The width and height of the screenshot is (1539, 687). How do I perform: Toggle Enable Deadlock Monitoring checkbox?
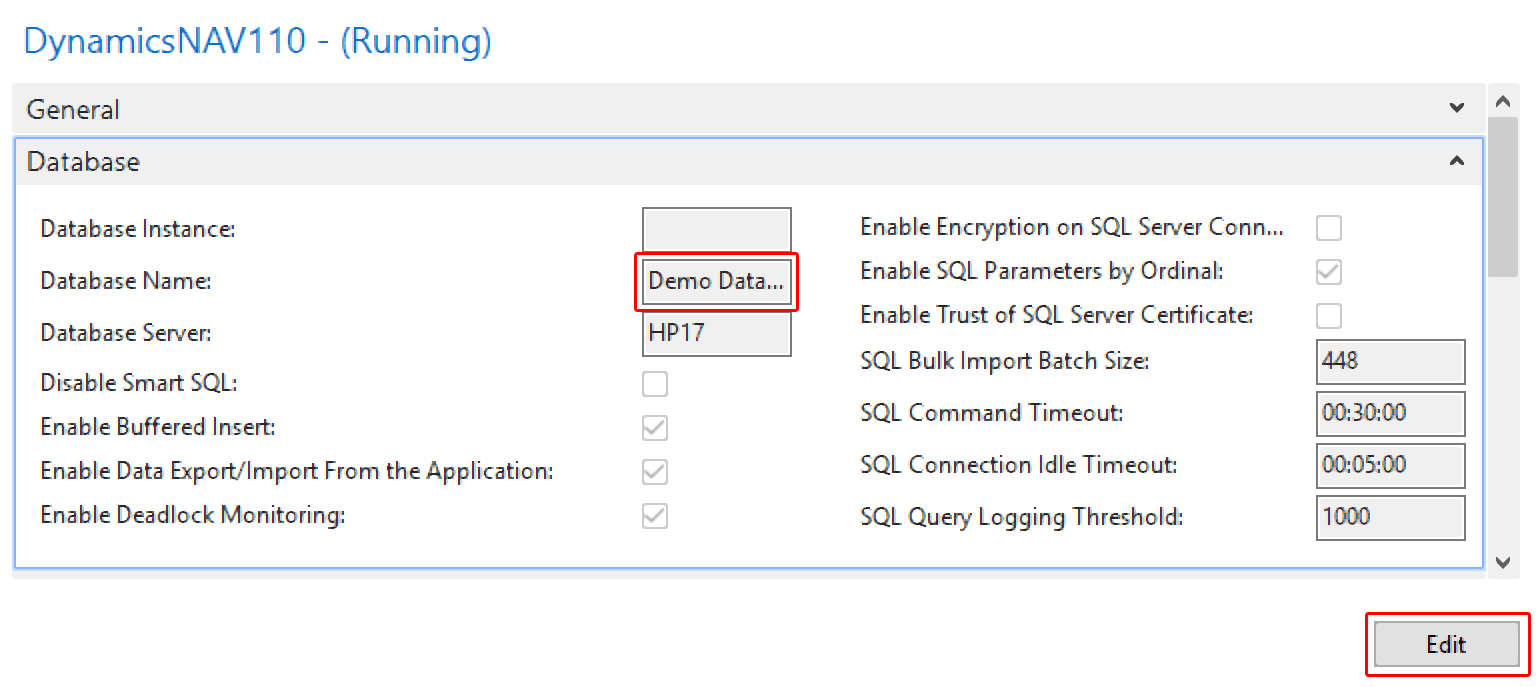655,516
